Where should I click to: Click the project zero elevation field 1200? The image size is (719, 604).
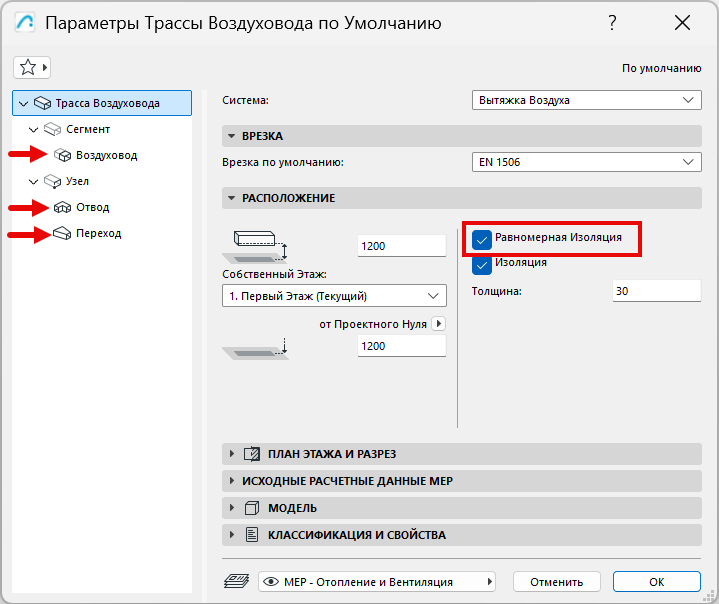(x=402, y=346)
